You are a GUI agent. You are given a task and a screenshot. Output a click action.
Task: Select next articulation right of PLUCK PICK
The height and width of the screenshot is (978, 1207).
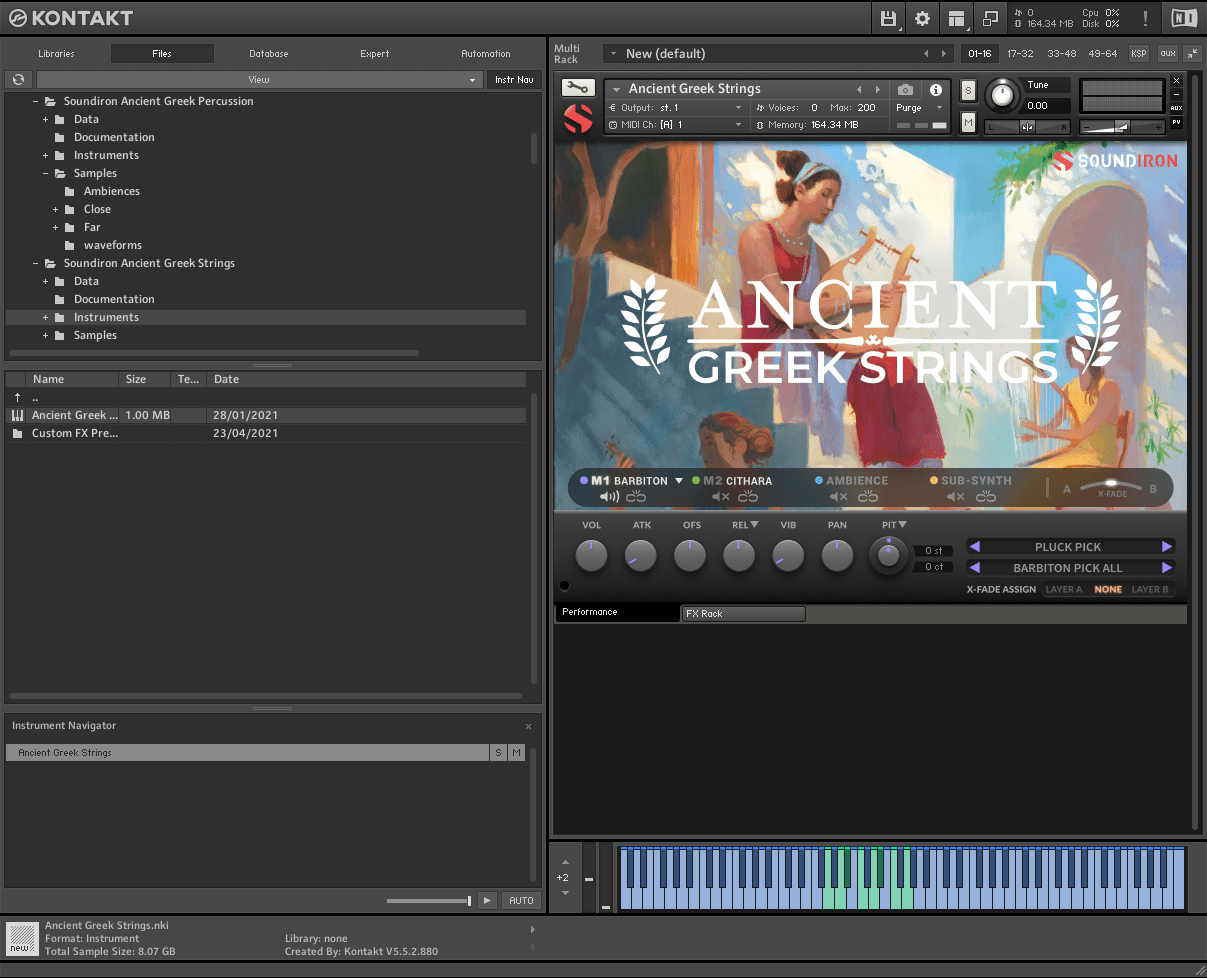(1166, 547)
